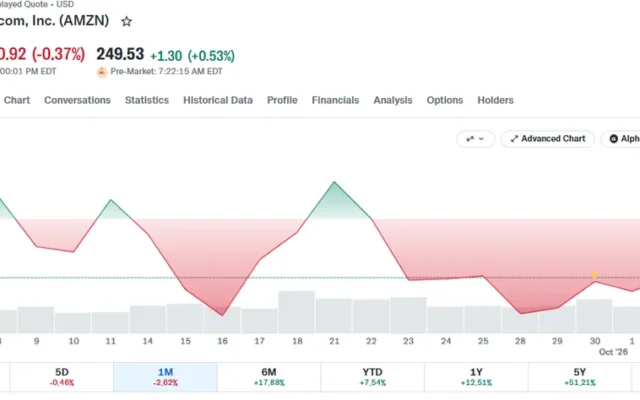Viewport: 640px width, 400px height.
Task: Open the Analysis tab
Action: [393, 100]
